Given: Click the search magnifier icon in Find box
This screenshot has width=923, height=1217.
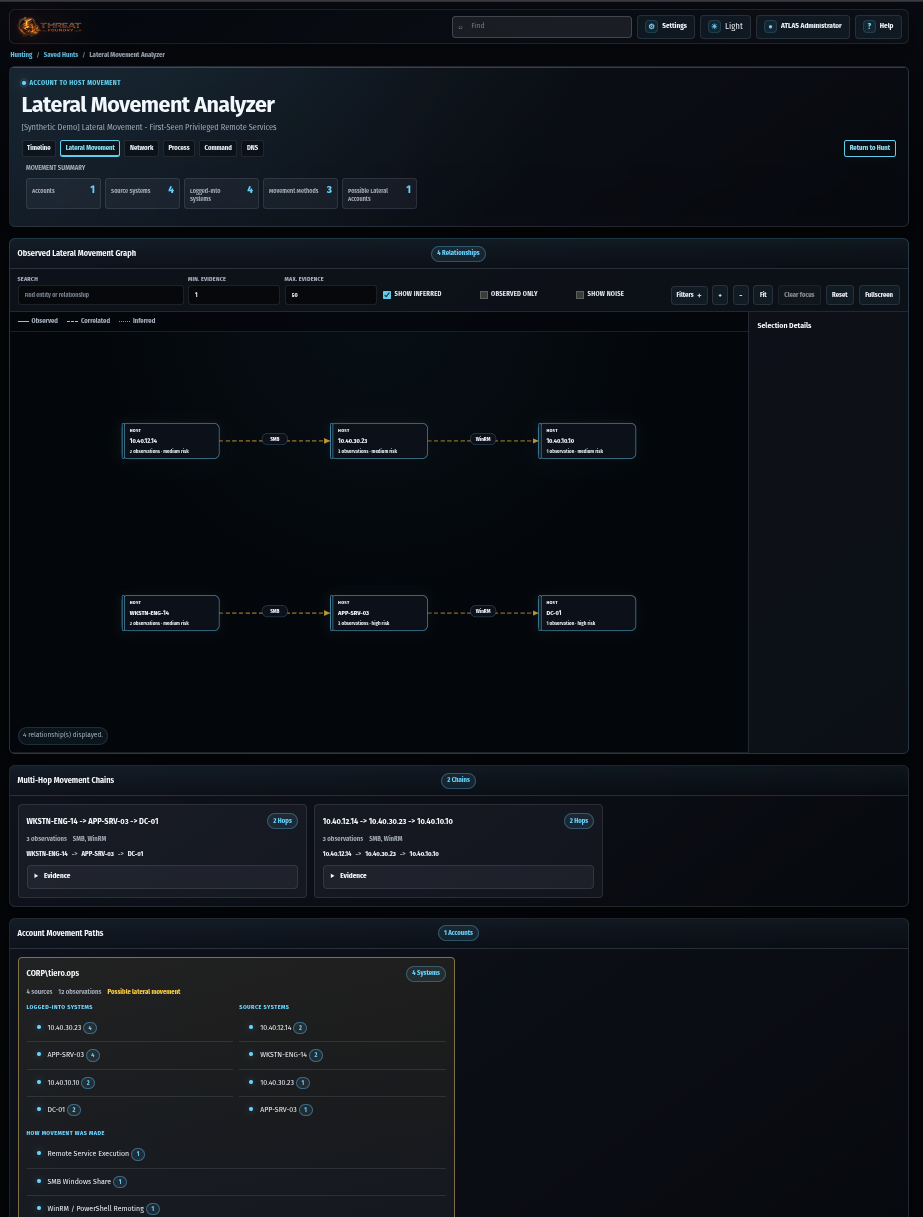Looking at the screenshot, I should click(460, 26).
